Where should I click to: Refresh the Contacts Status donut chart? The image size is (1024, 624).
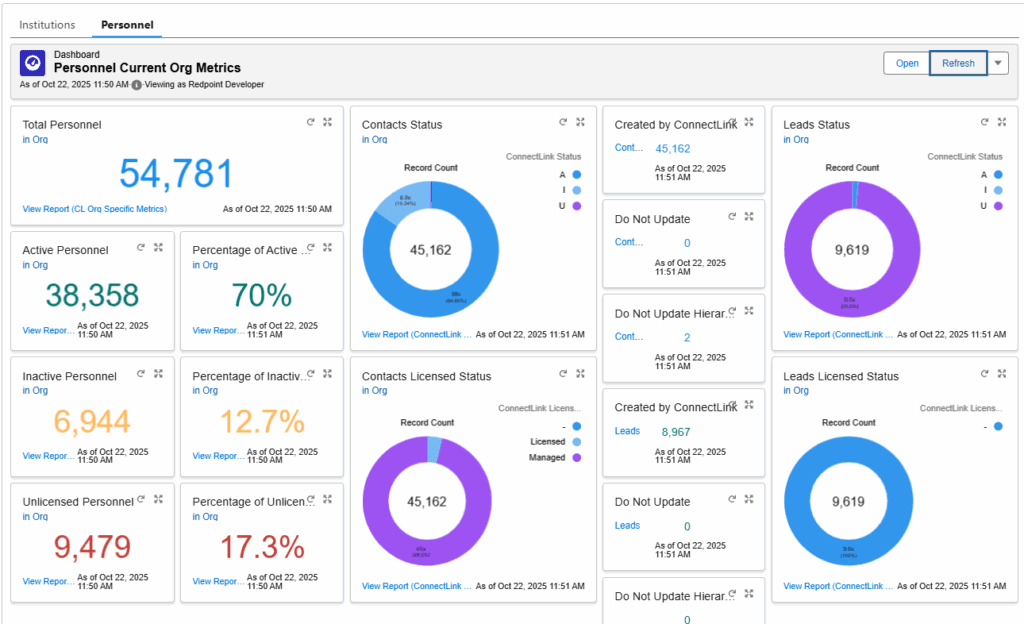(563, 121)
